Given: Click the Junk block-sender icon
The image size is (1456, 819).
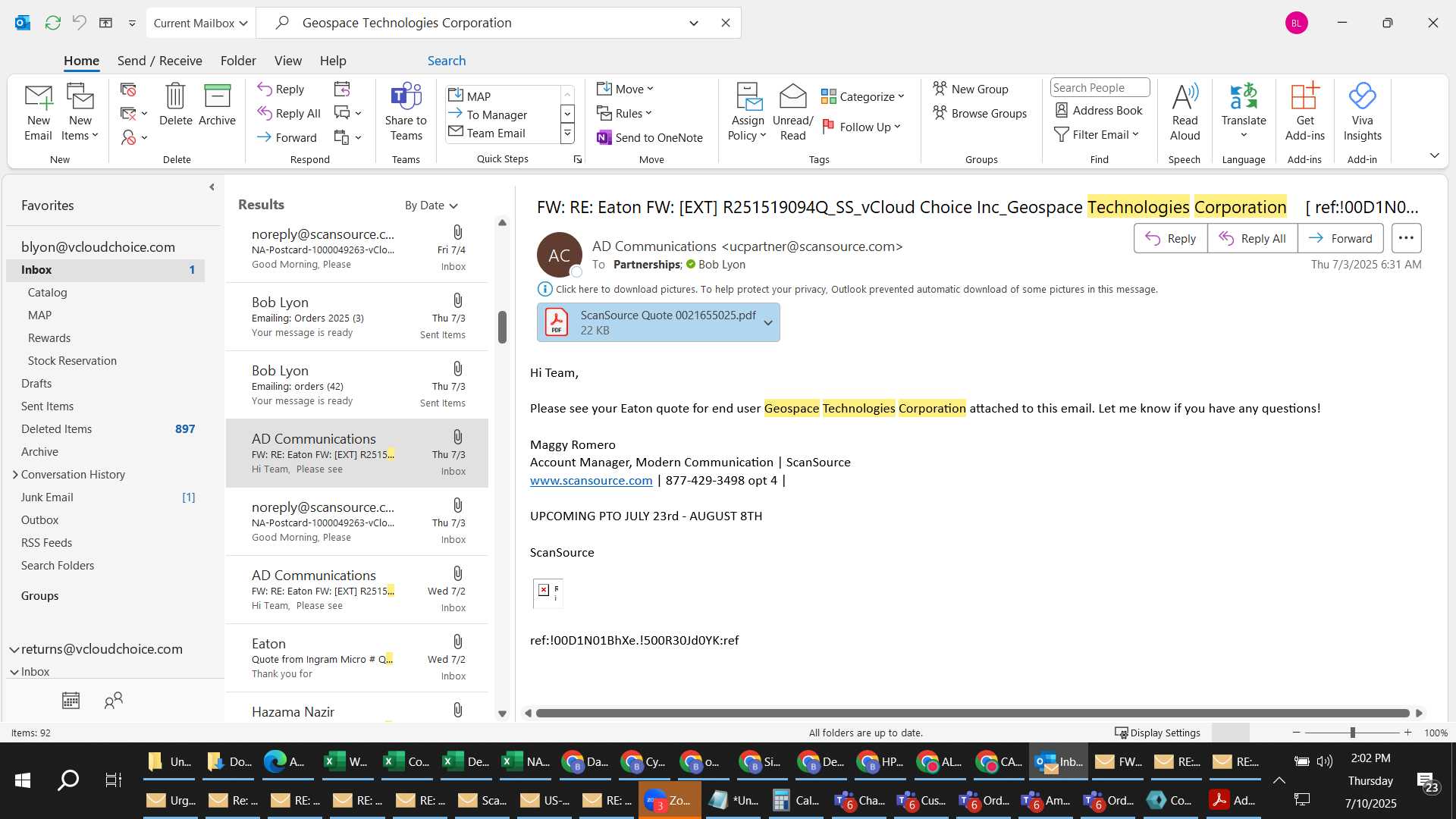Looking at the screenshot, I should click(x=129, y=137).
